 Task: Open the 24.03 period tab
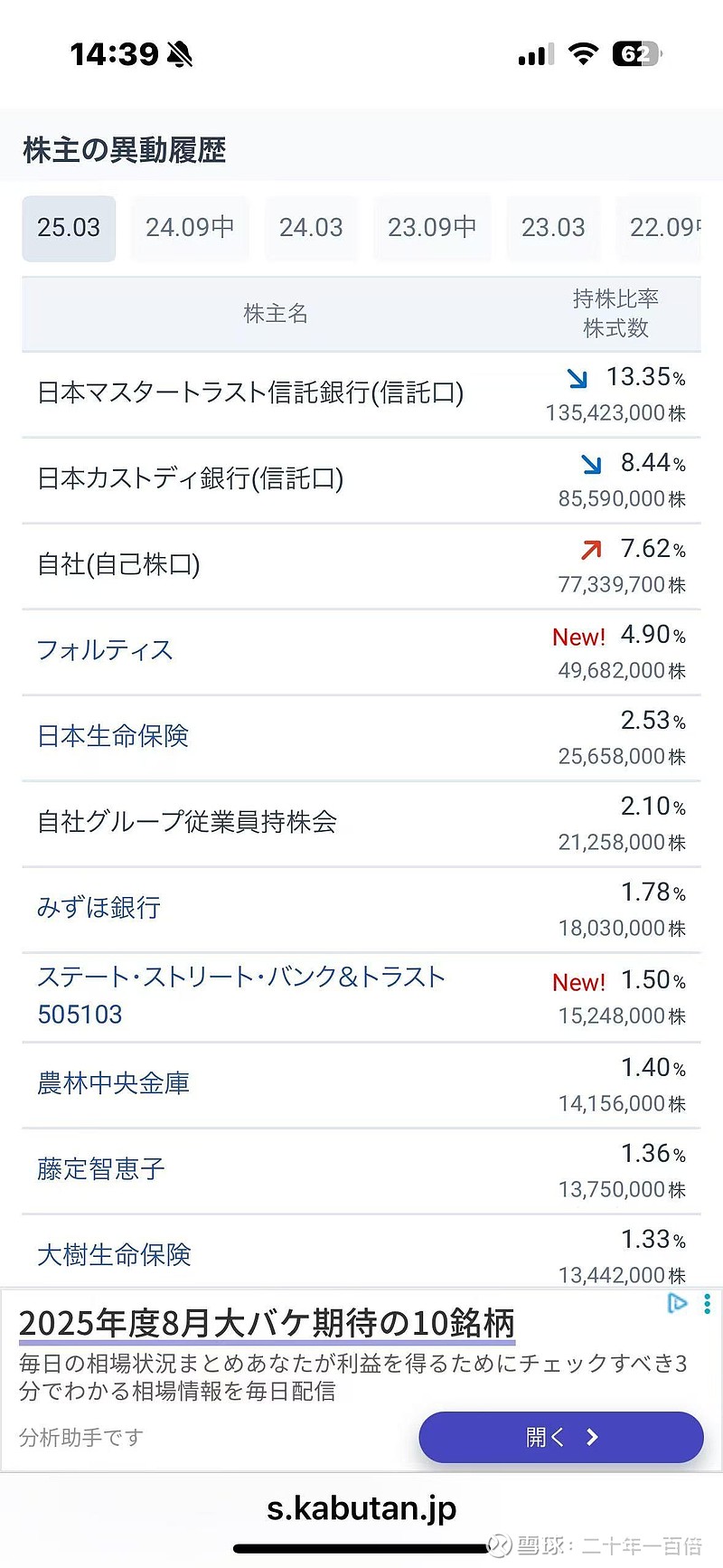tap(311, 228)
